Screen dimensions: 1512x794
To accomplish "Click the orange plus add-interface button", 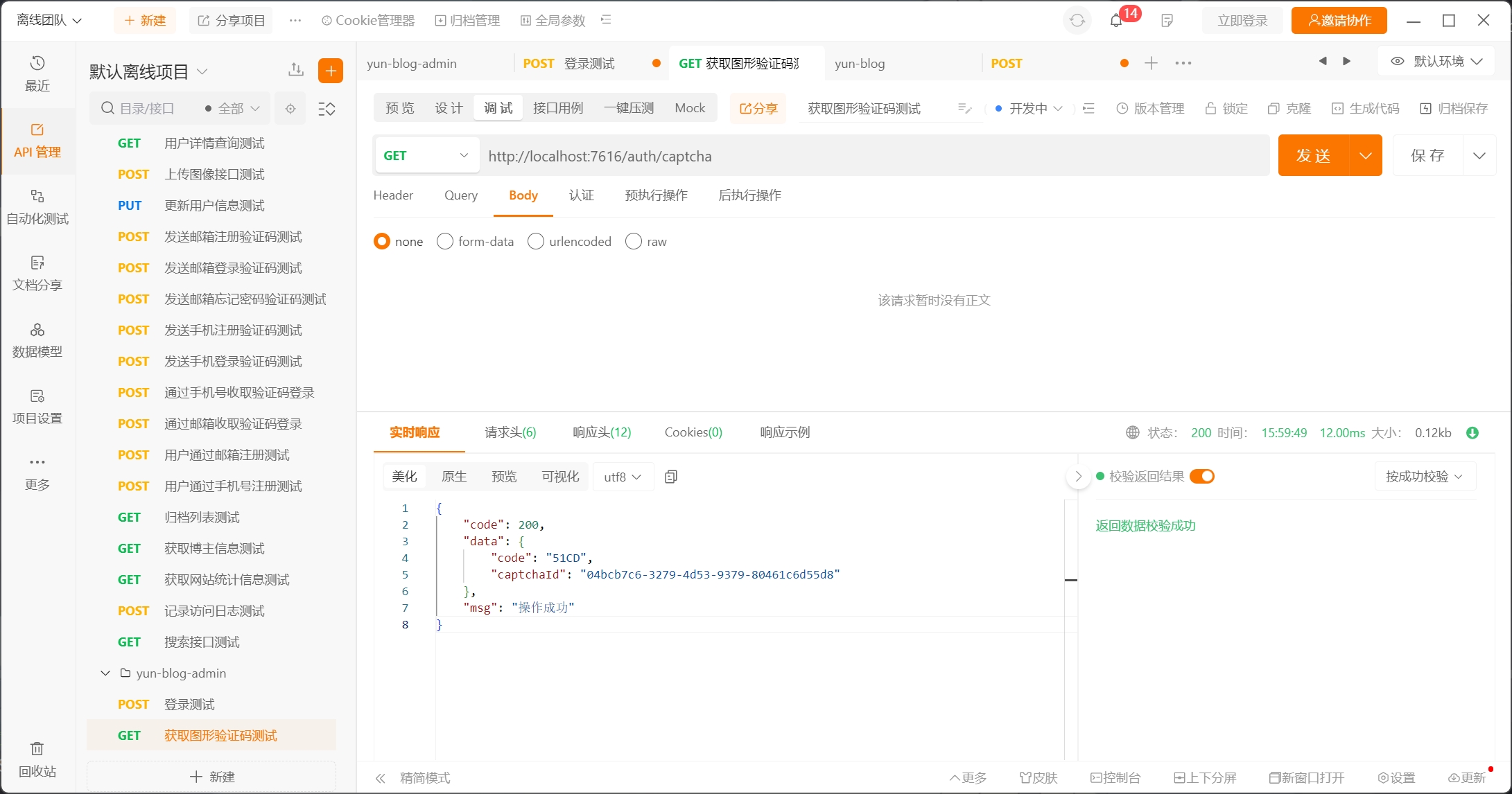I will (x=331, y=71).
